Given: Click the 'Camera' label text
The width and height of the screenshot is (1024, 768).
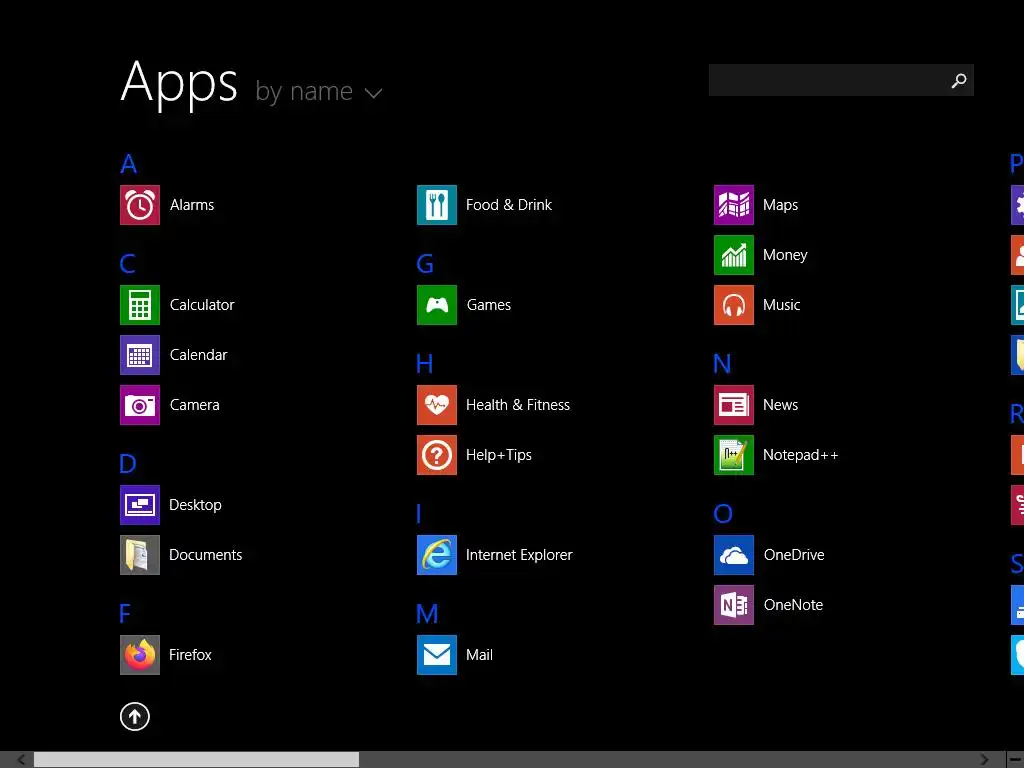Looking at the screenshot, I should [195, 405].
